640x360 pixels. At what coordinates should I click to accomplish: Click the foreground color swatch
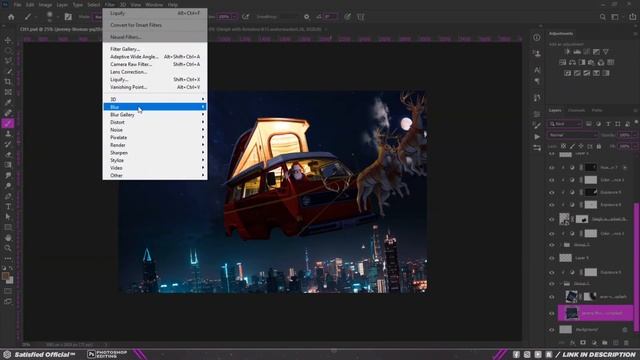point(5,276)
